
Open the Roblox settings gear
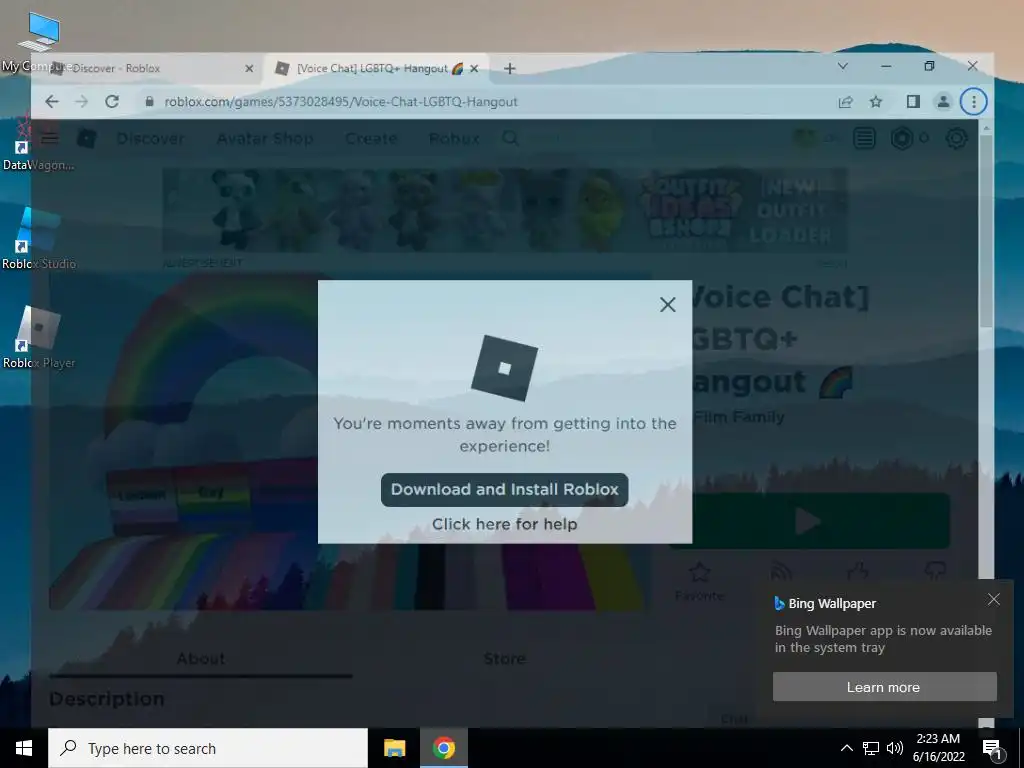point(956,138)
